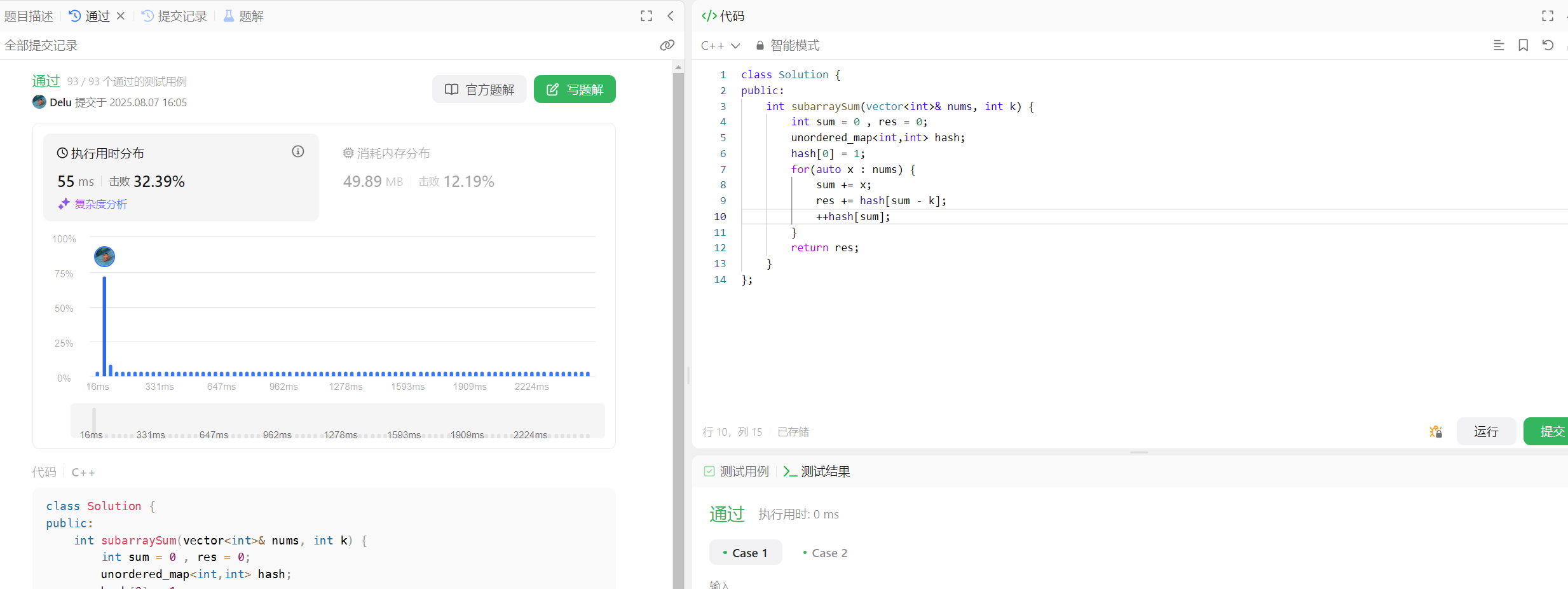
Task: Format the code with align icon
Action: click(1499, 45)
